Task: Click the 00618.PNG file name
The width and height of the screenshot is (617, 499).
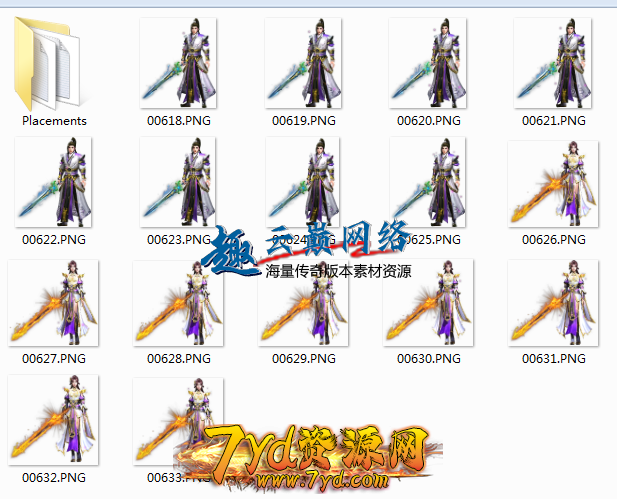Action: click(x=179, y=121)
